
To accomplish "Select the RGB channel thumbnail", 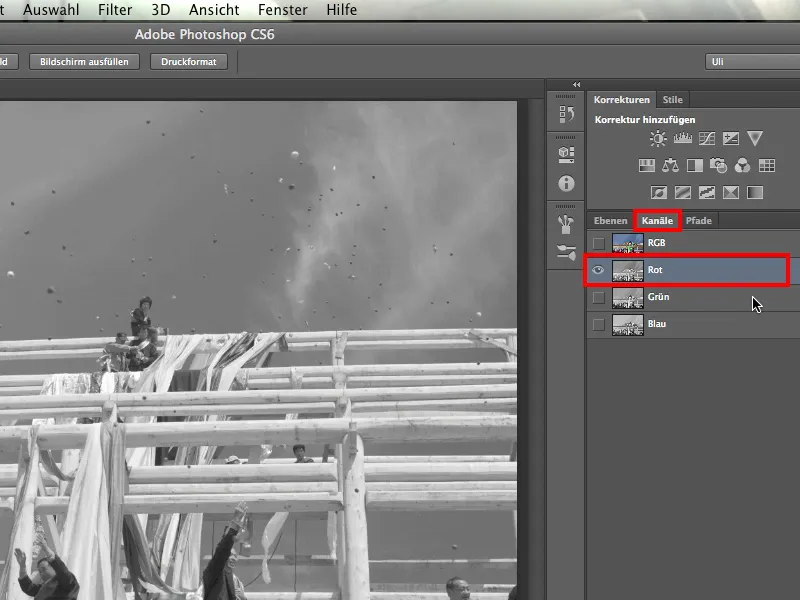I will (628, 243).
